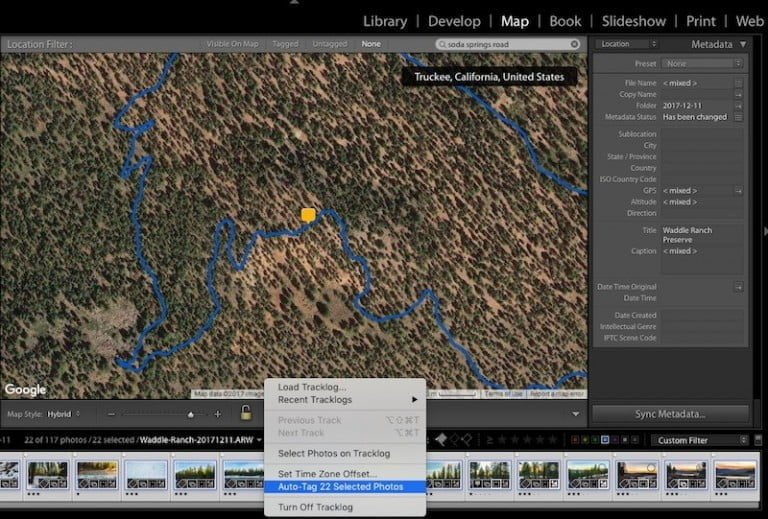Viewport: 768px width, 519px height.
Task: Click the Copy Name arrow icon
Action: [739, 94]
